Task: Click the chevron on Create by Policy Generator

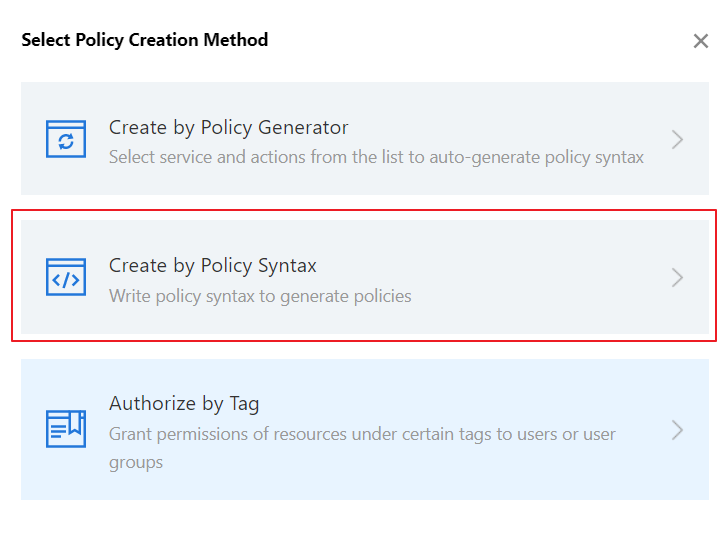Action: coord(677,139)
